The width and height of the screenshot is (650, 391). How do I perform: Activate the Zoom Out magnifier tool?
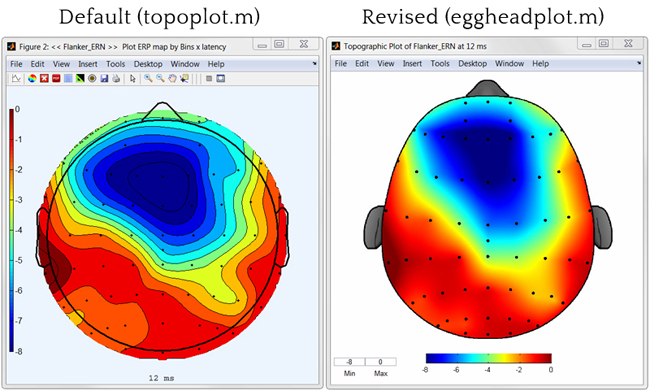click(160, 78)
